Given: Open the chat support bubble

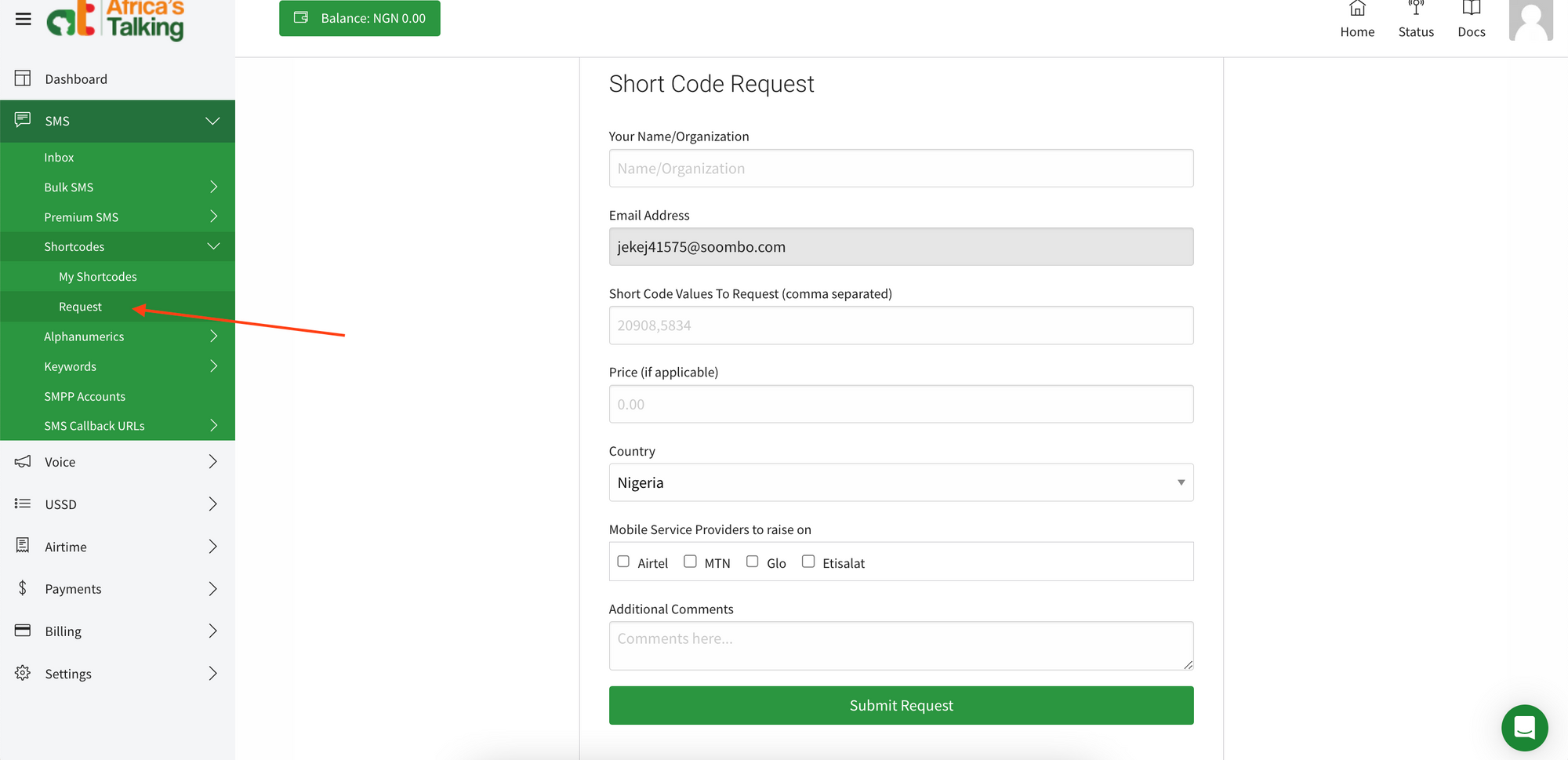Looking at the screenshot, I should [1524, 728].
